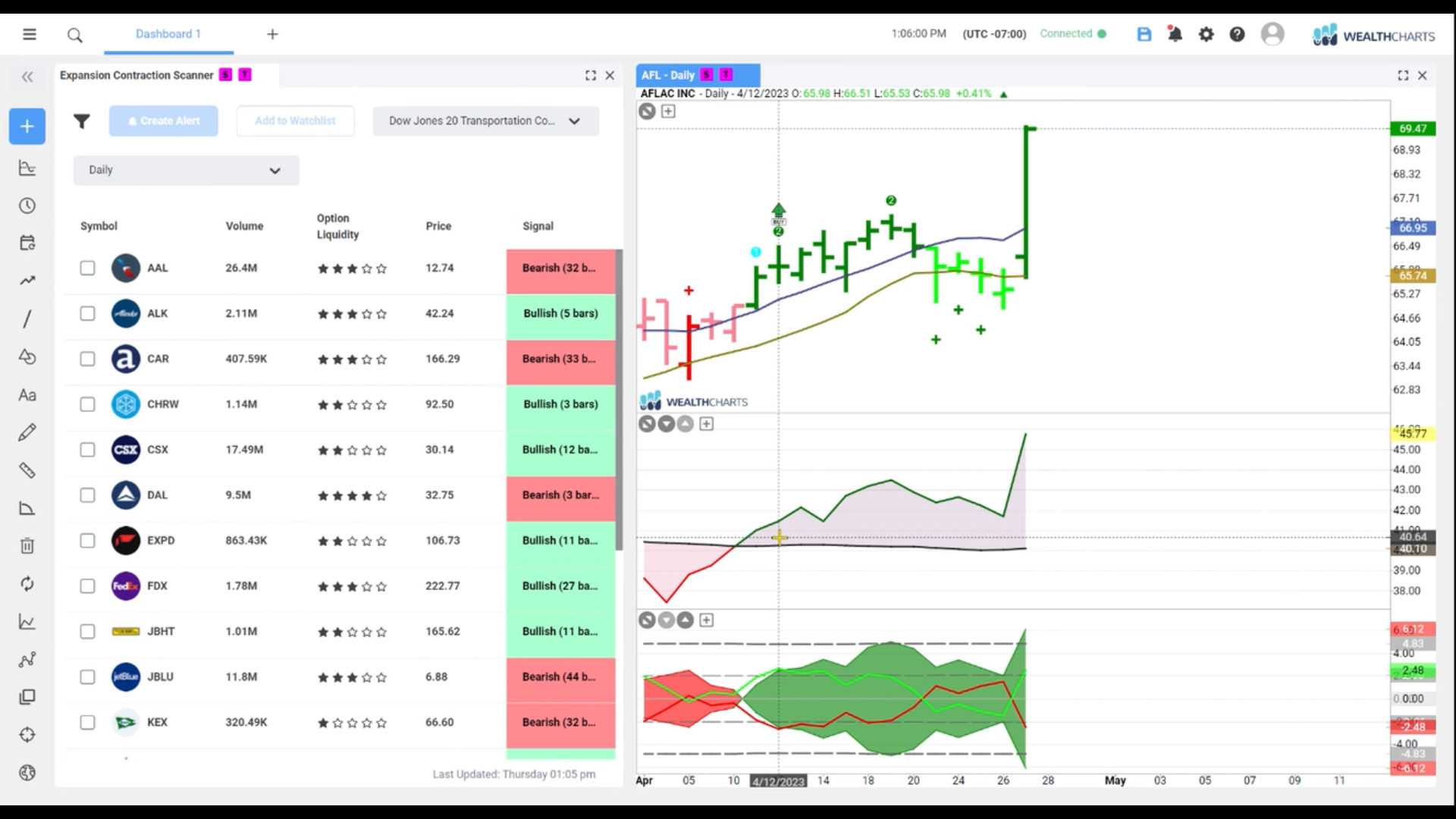Screen dimensions: 1456x819
Task: Click the 69.47 price label on axis
Action: (1412, 128)
